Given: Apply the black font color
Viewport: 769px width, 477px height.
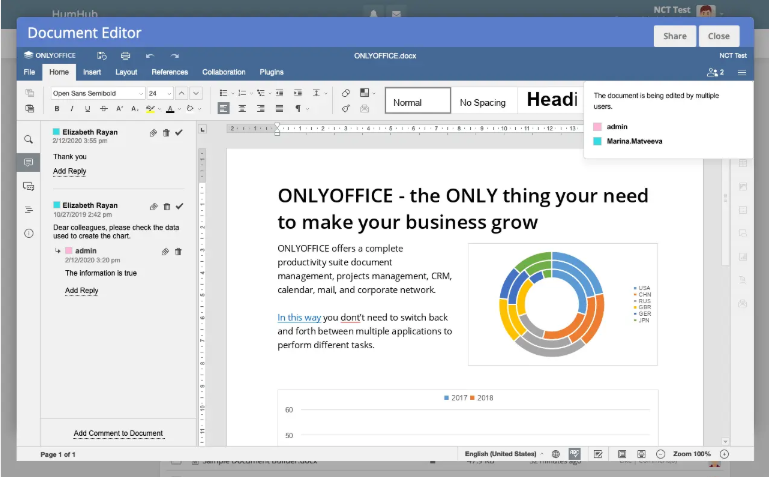Looking at the screenshot, I should 170,109.
